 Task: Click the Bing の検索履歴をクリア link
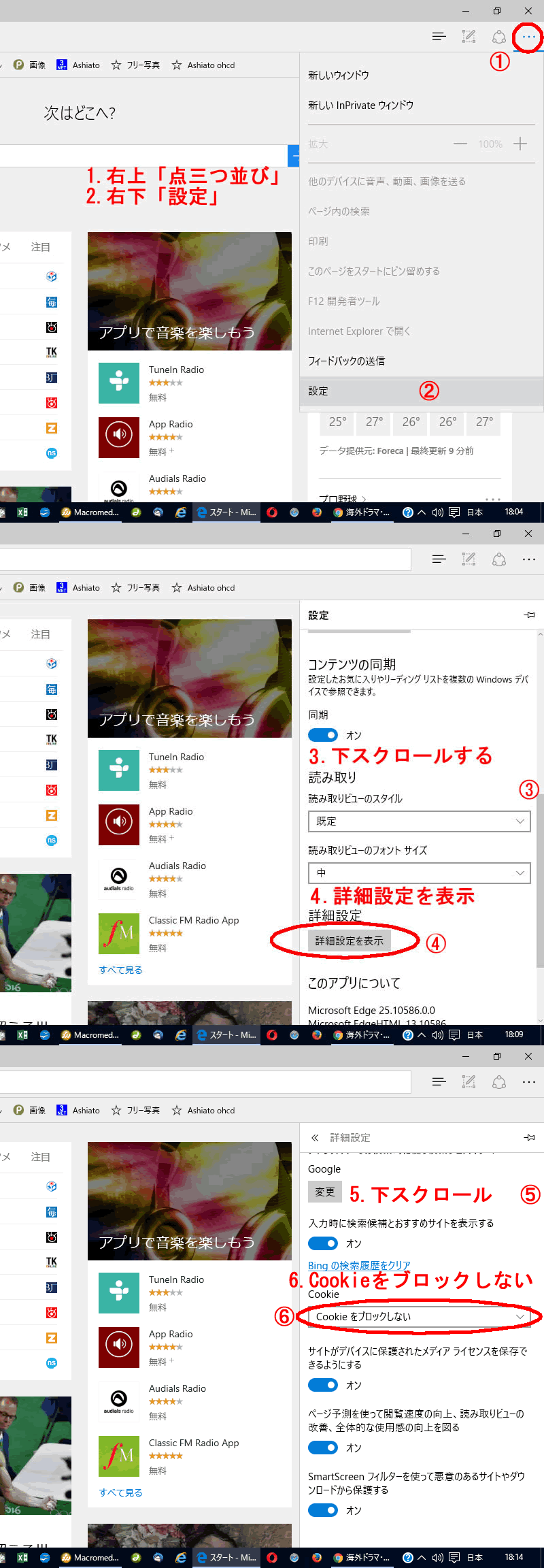[359, 1265]
